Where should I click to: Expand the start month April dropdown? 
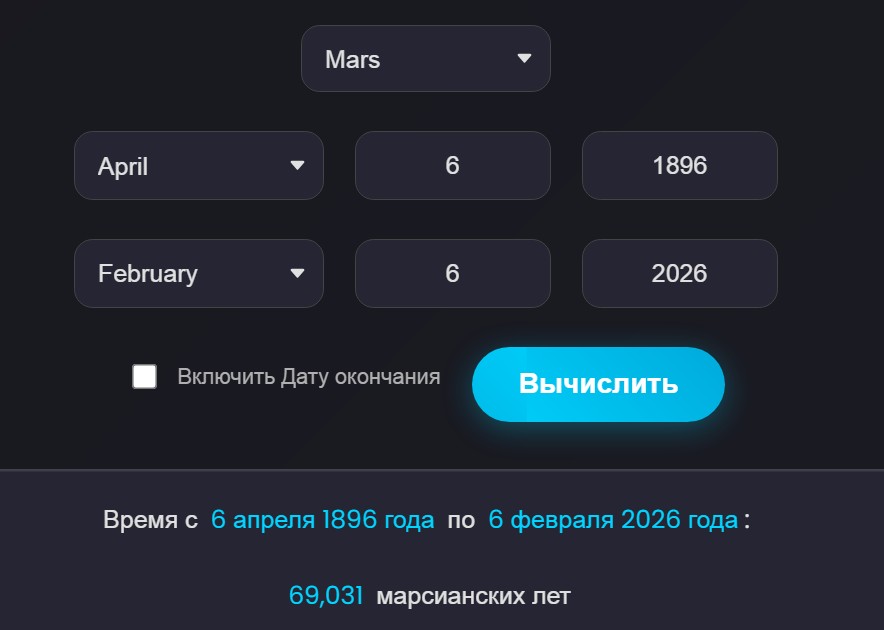coord(198,166)
